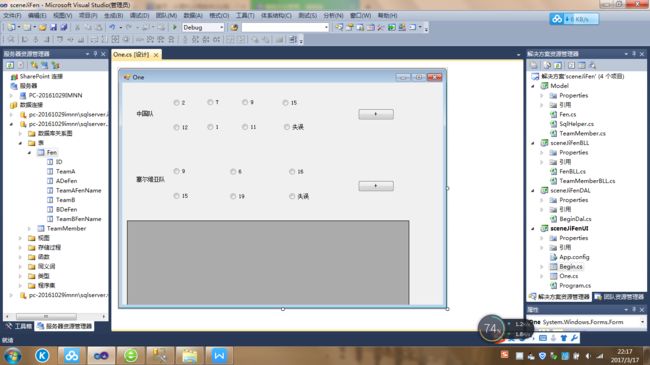Screen dimensions: 650x365
Task: Click the empty search combo box in the toolbar
Action: tap(285, 27)
